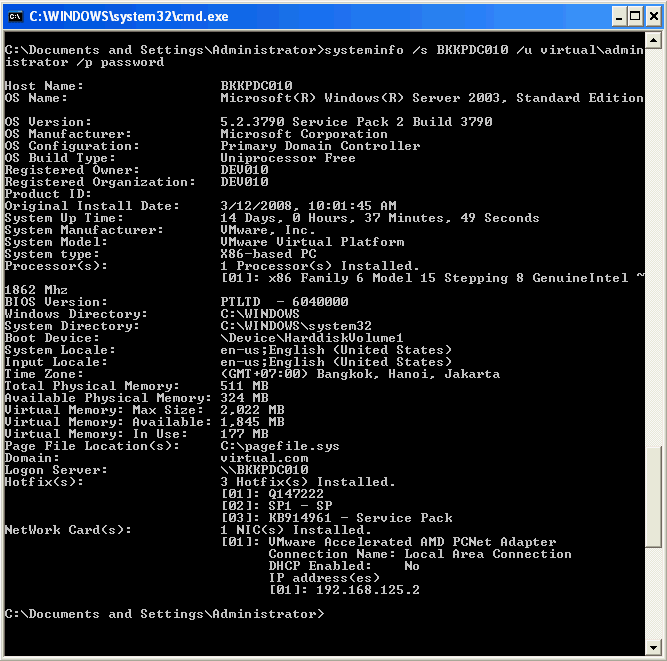The width and height of the screenshot is (667, 661).
Task: Click 'C:\pagefile.sys' page file location
Action: coord(280,446)
